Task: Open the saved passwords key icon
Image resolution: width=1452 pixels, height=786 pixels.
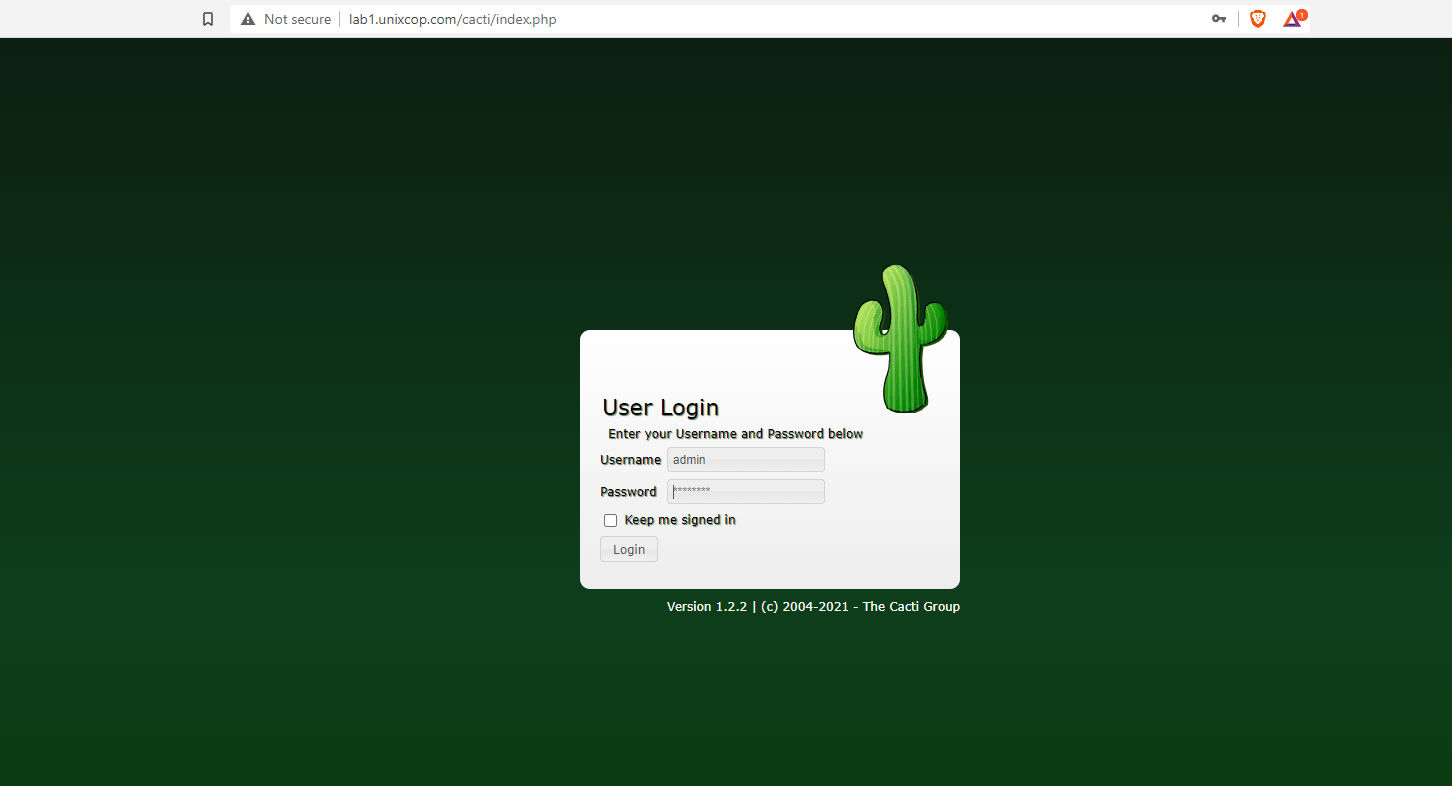Action: pos(1219,19)
